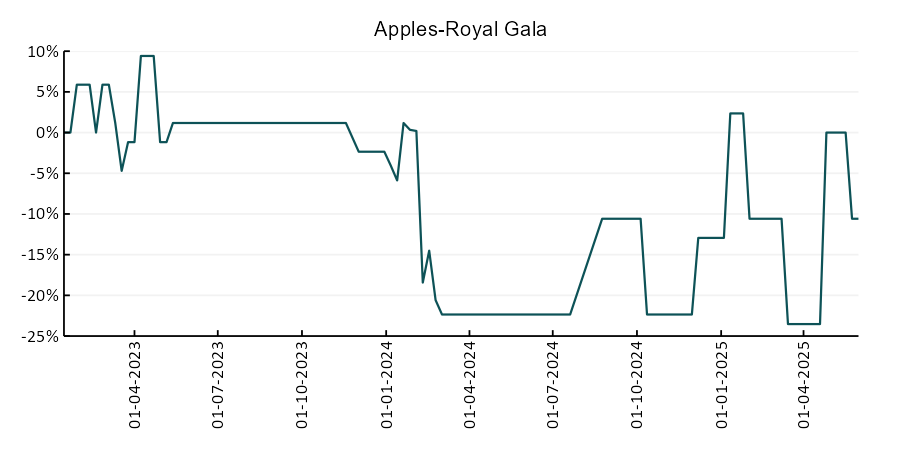Click the -15% y-axis label
900x450 pixels.
tap(41, 255)
